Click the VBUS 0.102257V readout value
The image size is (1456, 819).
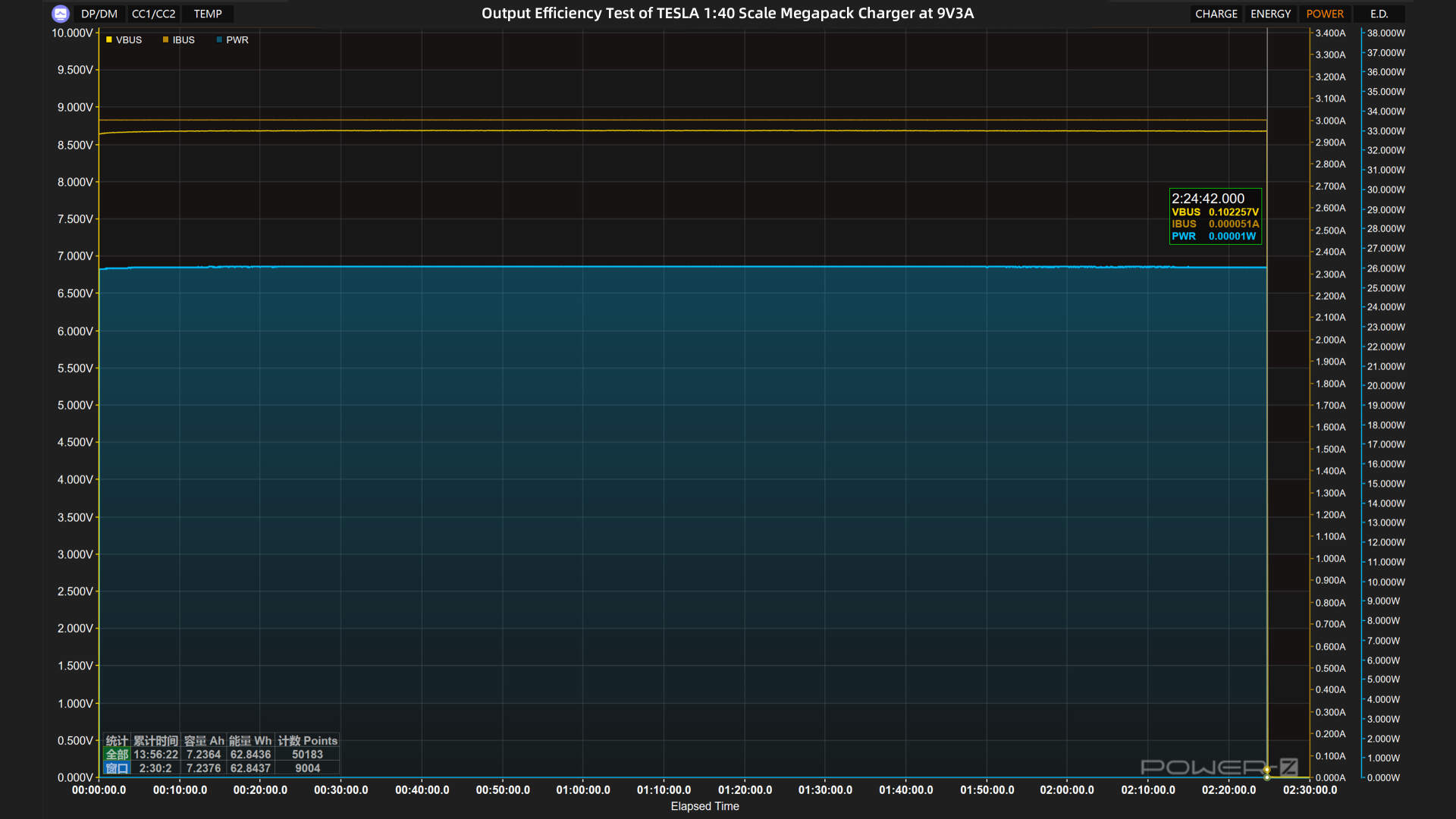click(x=1234, y=212)
